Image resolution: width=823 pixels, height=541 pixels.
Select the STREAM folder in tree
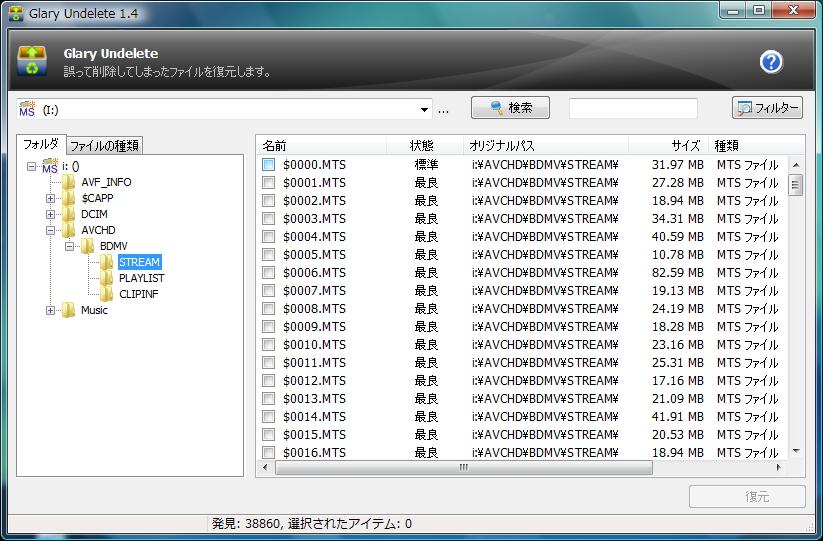pos(139,262)
